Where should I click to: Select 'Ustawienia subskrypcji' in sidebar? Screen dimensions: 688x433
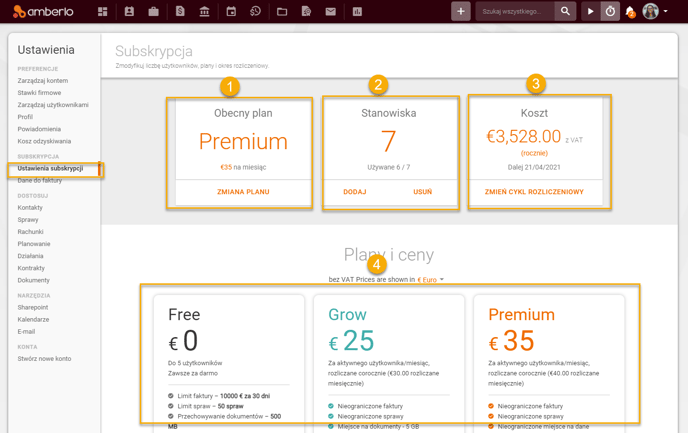click(x=50, y=168)
